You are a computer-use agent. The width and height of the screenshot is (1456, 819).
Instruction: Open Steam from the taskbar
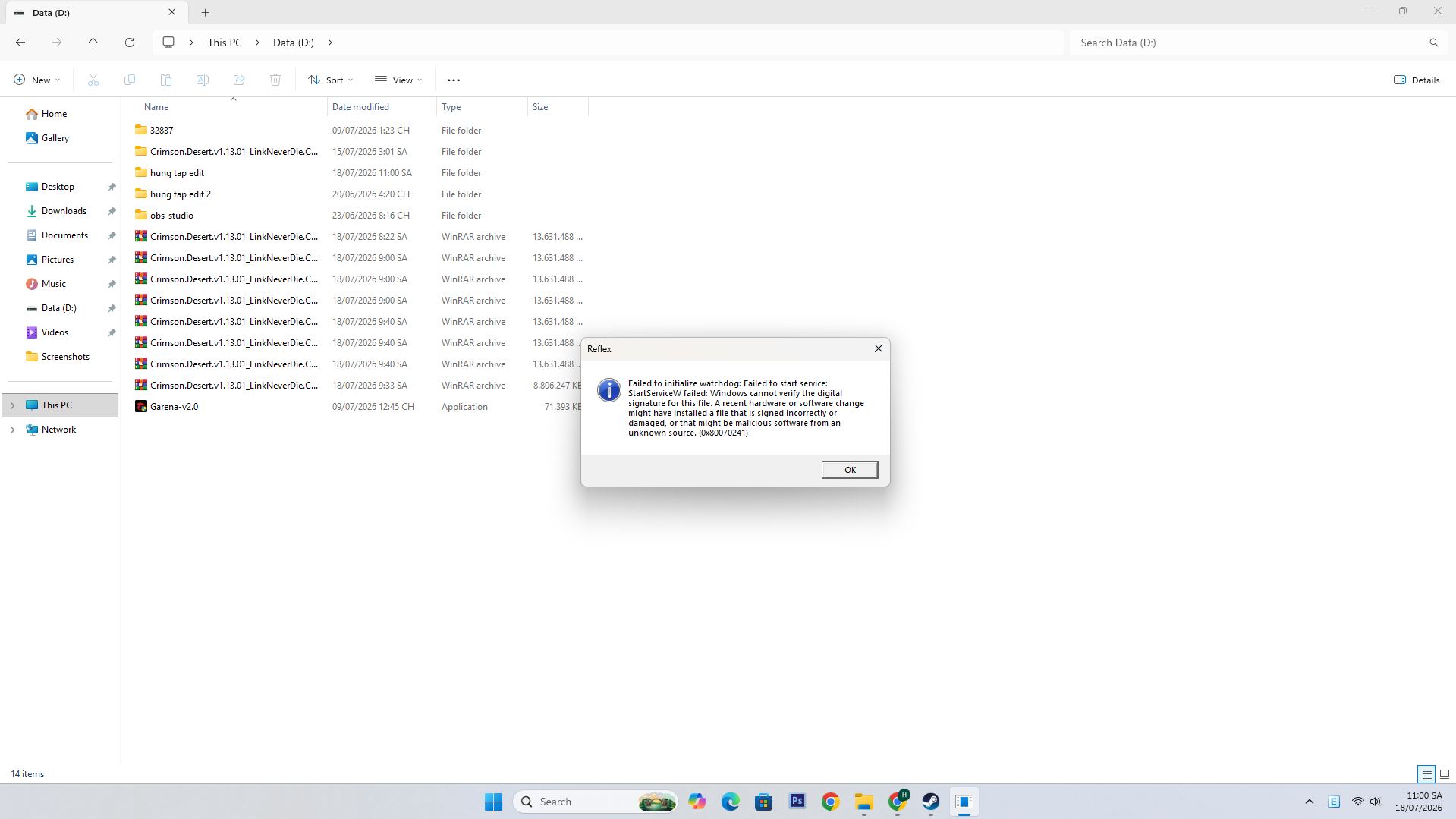(x=931, y=802)
